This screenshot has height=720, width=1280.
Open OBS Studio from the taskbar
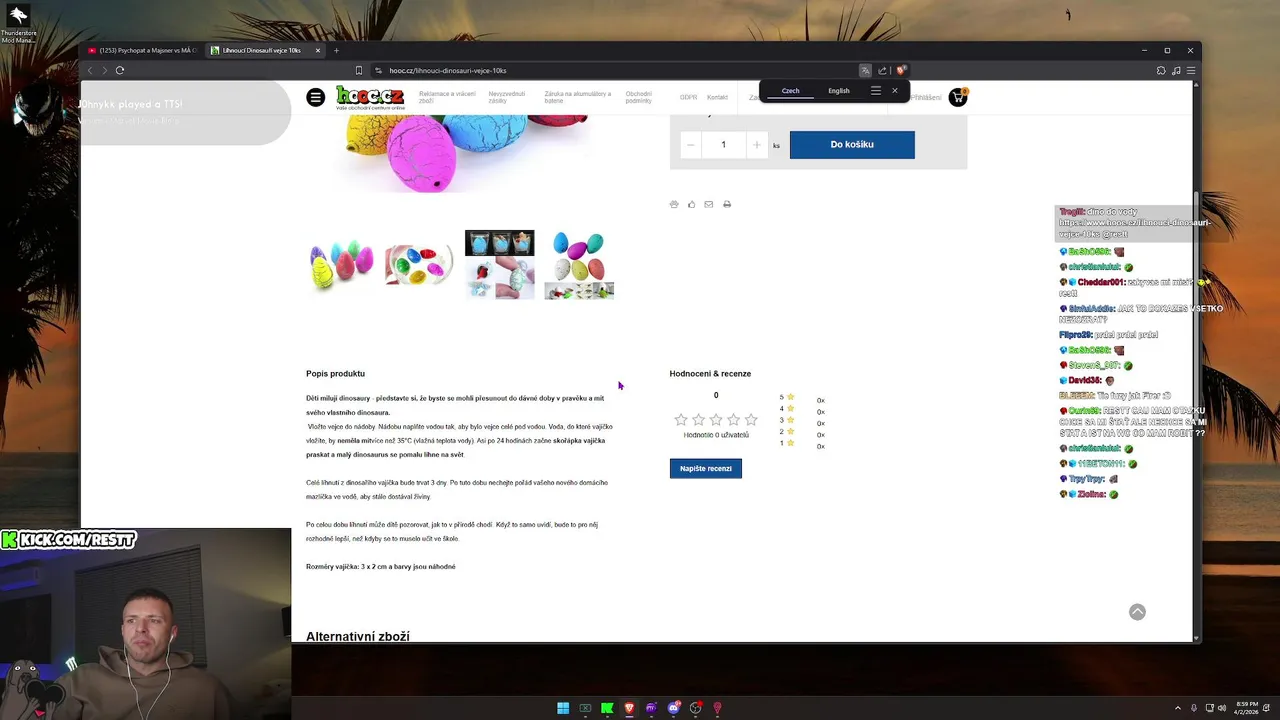[x=695, y=708]
